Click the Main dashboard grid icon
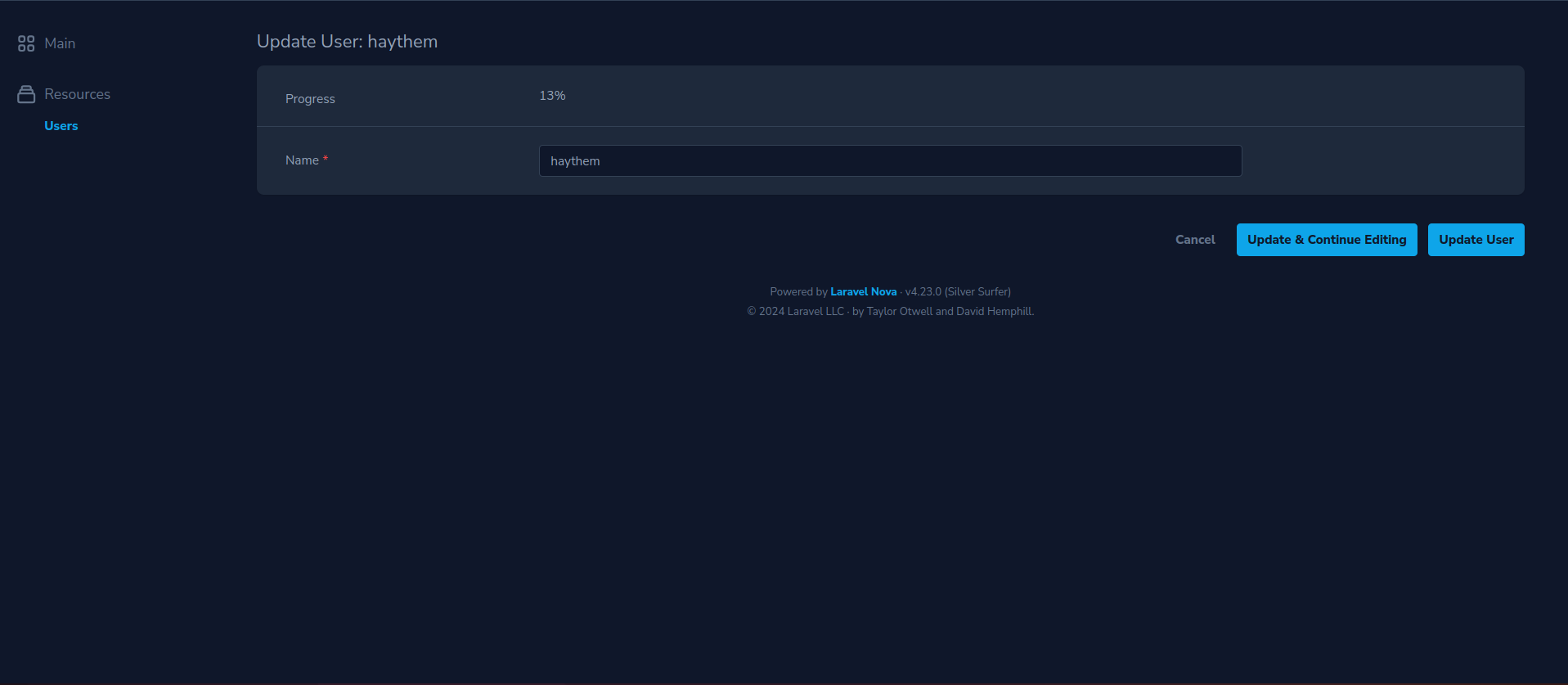Image resolution: width=1568 pixels, height=685 pixels. 26,43
